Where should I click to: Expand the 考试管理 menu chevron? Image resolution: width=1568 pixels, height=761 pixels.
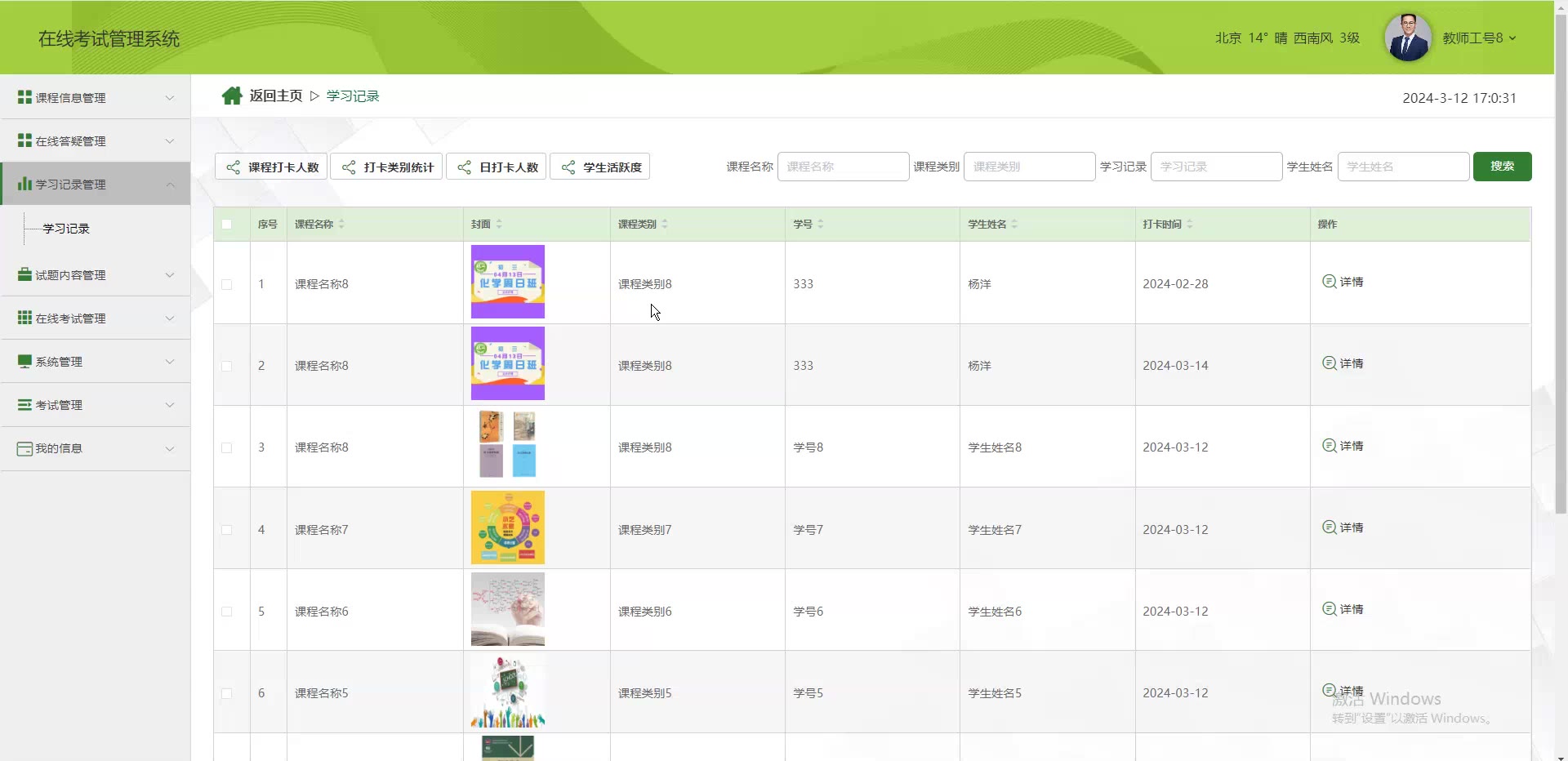(170, 405)
